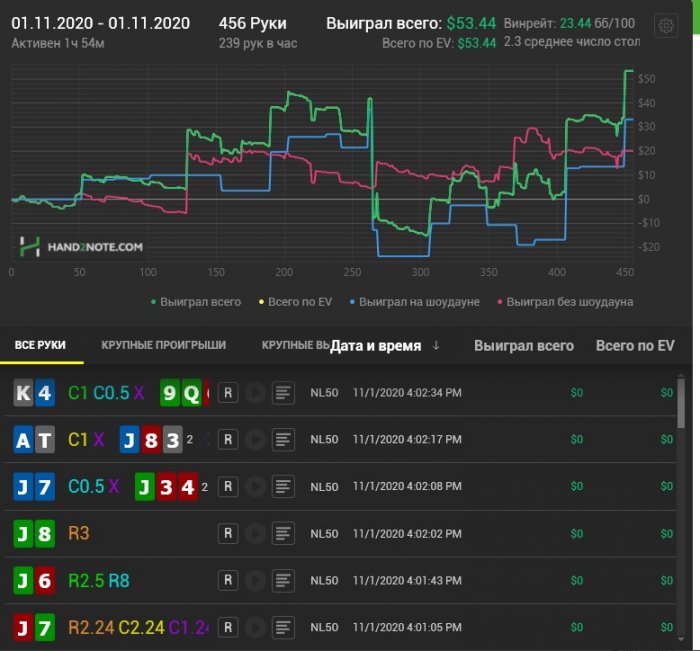Image resolution: width=700 pixels, height=651 pixels.
Task: Click the date range 01.11.2020 - 01.11.2020
Action: coord(100,23)
